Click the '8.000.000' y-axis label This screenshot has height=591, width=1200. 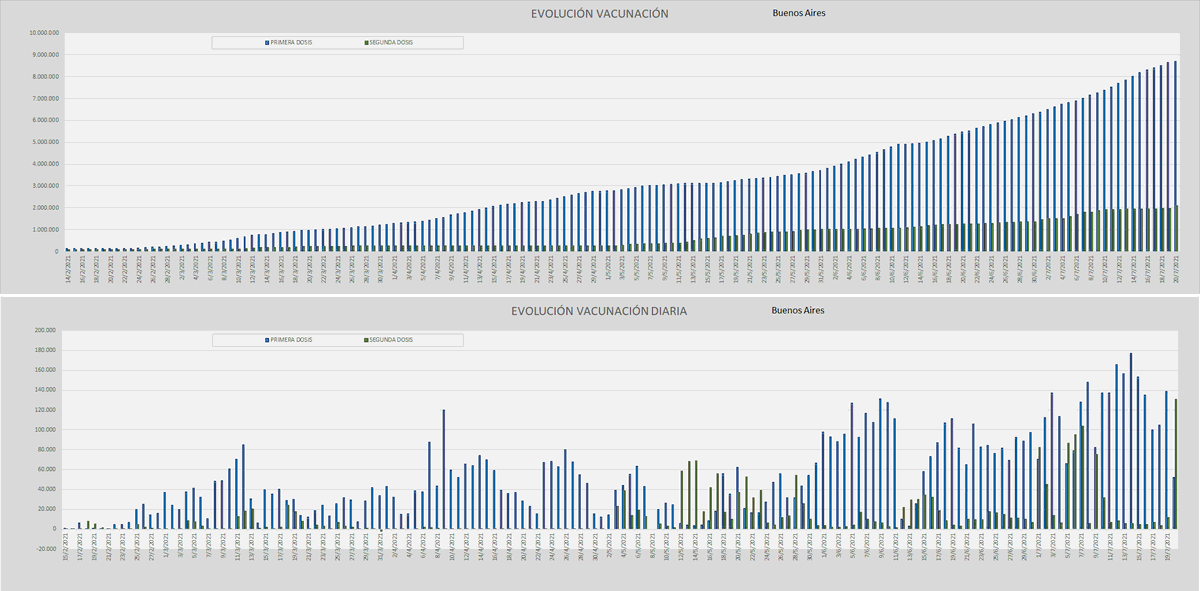click(x=46, y=77)
